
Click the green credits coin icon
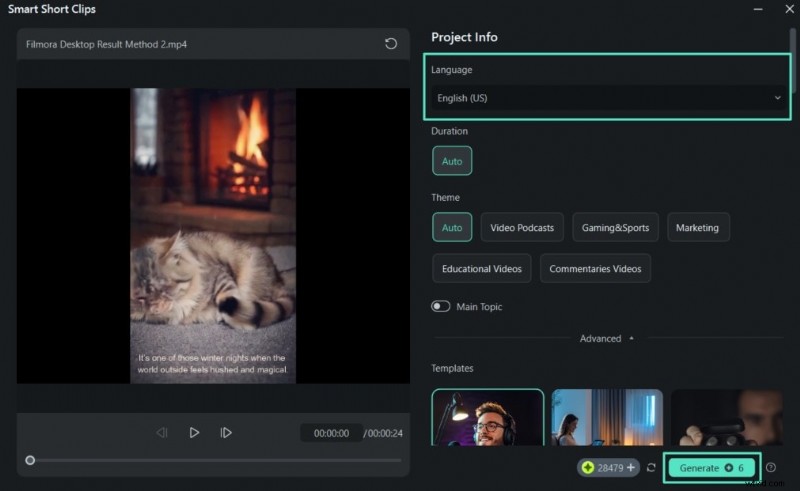click(x=588, y=467)
